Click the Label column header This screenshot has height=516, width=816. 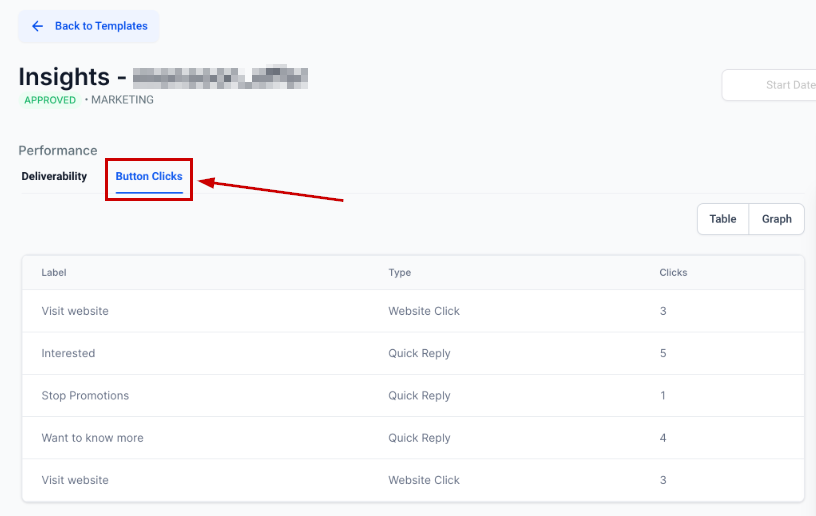point(53,272)
